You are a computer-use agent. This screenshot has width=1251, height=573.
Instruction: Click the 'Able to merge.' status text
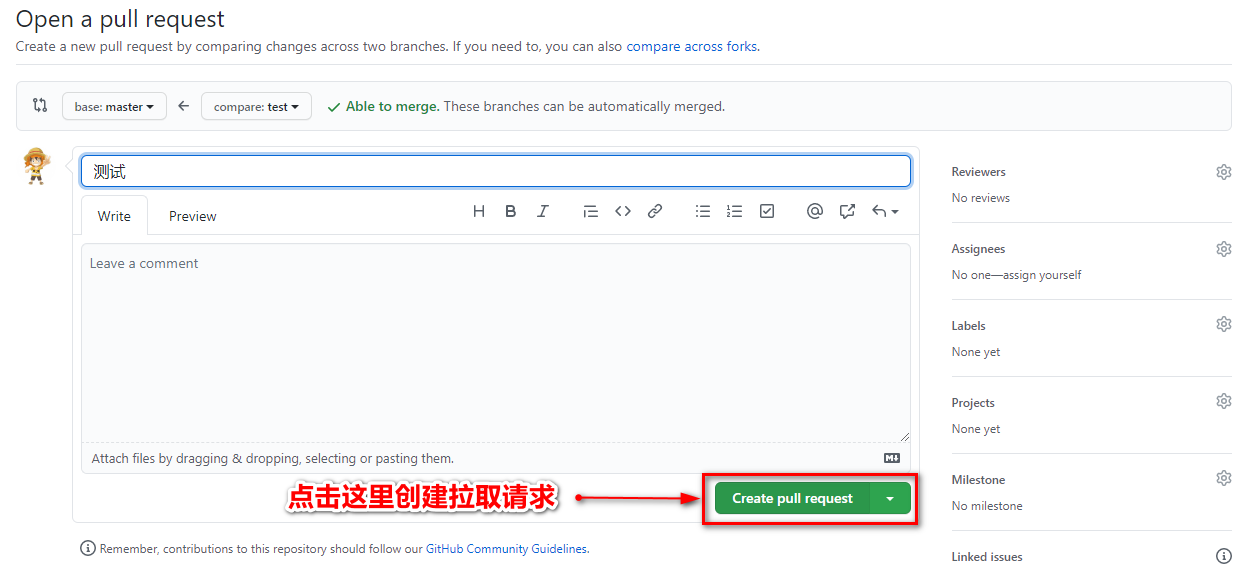tap(392, 106)
